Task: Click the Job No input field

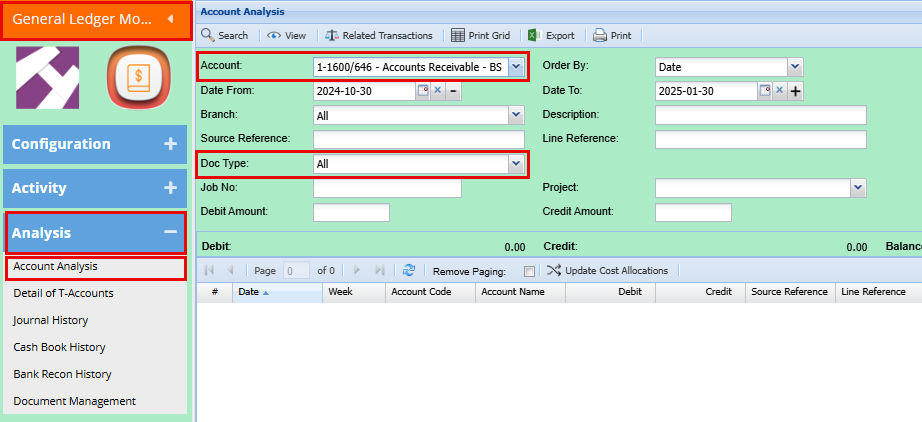Action: 387,188
